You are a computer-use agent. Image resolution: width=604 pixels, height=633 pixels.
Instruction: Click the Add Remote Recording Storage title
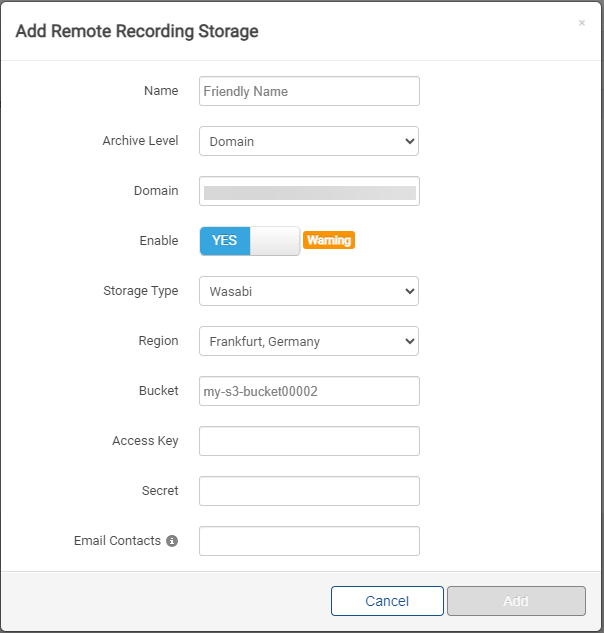[137, 31]
